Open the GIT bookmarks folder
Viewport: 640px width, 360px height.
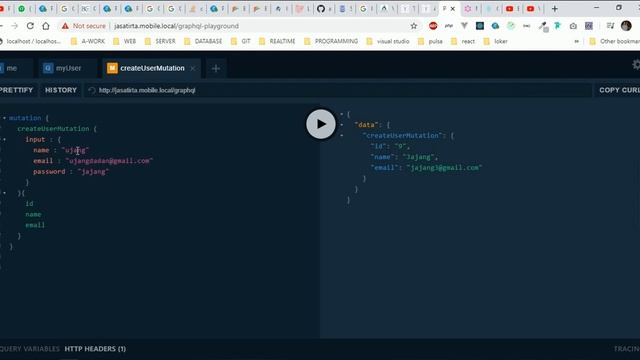pos(240,41)
